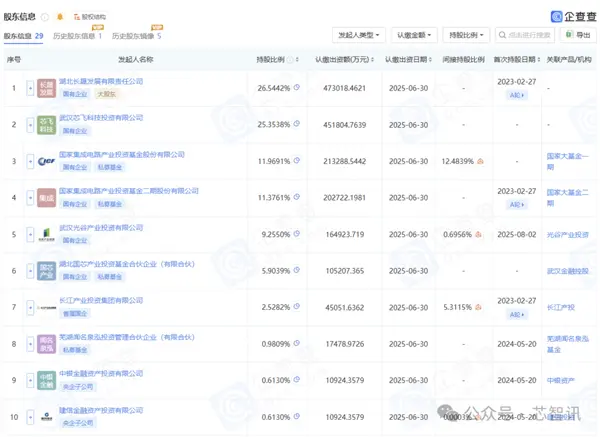
Task: Click the orange bell alert icon
Action: coord(60,17)
